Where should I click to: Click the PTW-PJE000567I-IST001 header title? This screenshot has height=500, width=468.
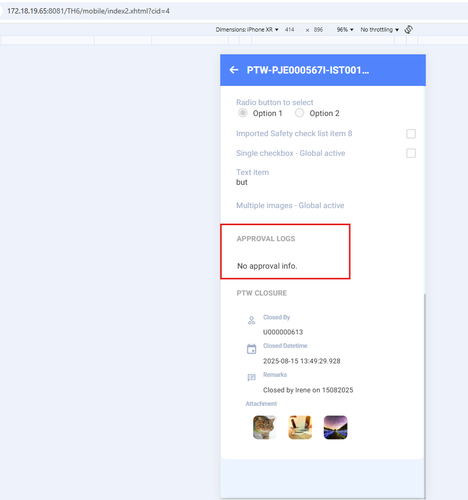308,70
